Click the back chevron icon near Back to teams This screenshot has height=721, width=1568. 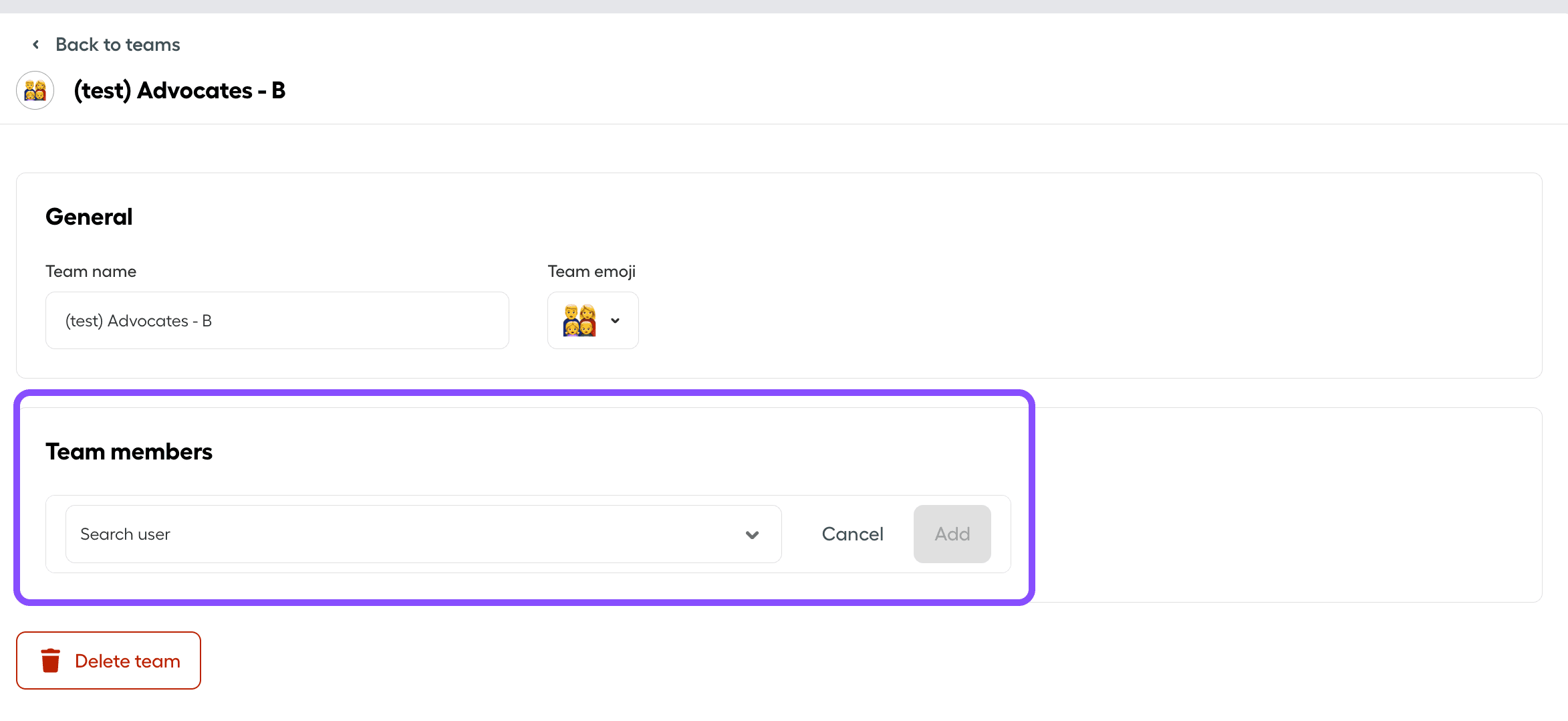coord(36,43)
